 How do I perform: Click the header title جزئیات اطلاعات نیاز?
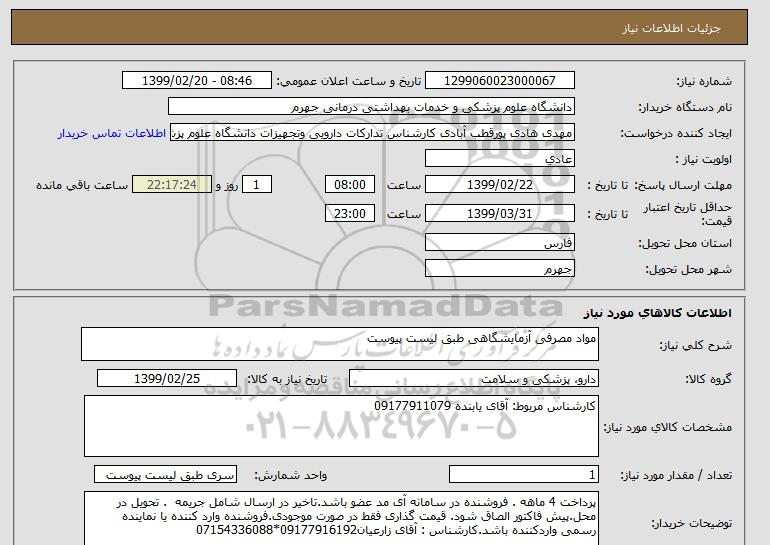click(x=671, y=28)
